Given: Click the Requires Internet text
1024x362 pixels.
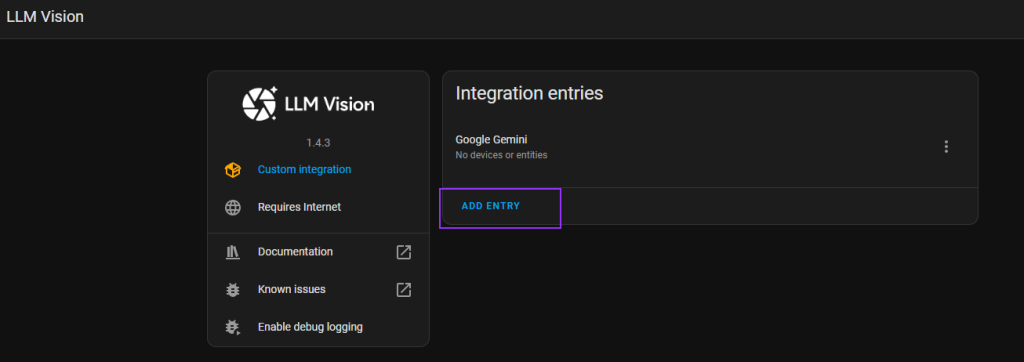Looking at the screenshot, I should coord(299,207).
